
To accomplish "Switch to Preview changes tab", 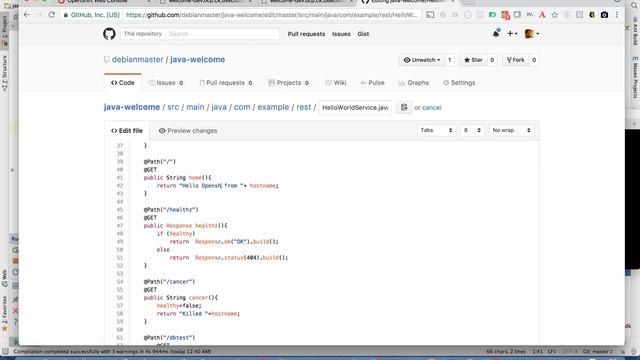I will pos(188,131).
